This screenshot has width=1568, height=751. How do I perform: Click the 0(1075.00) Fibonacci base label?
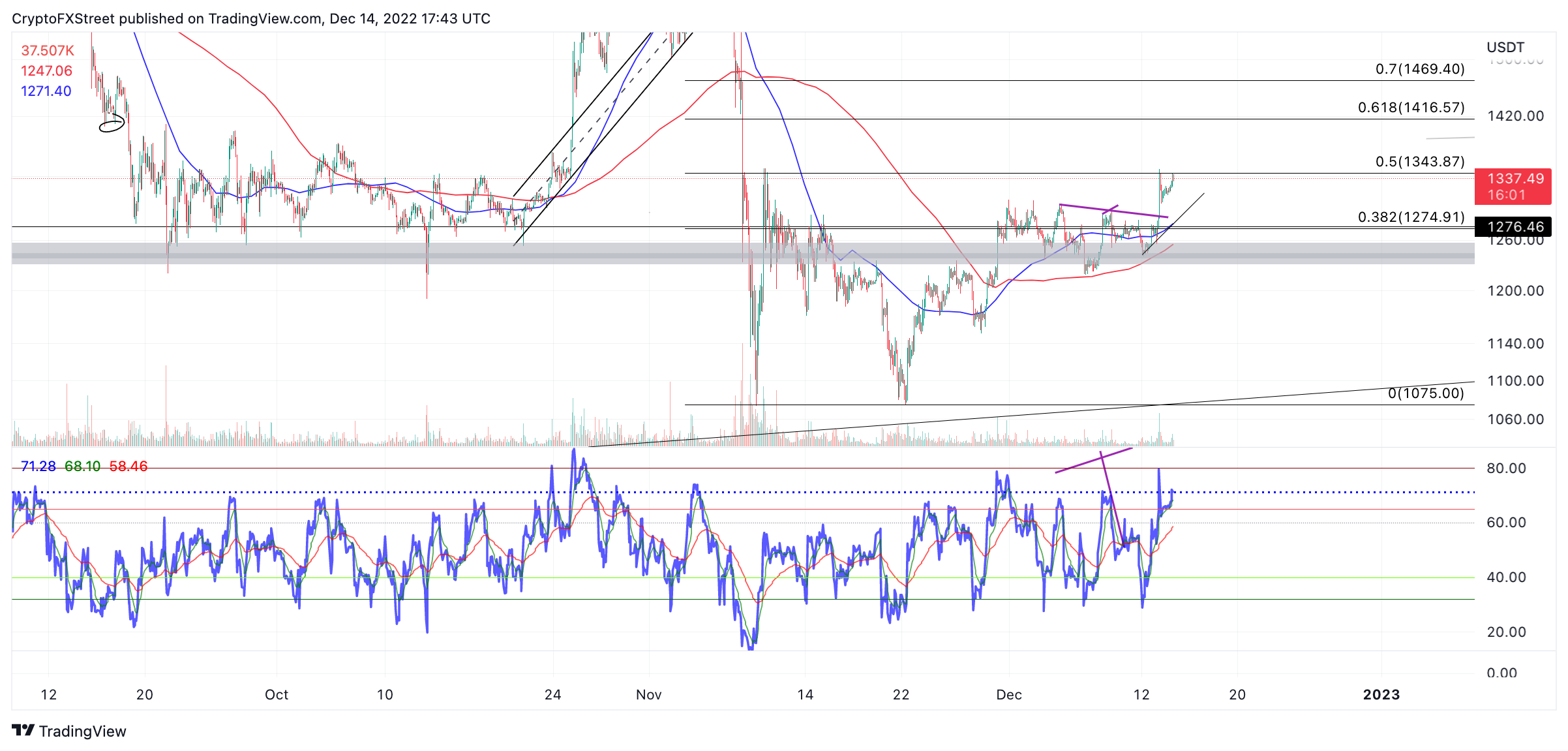(x=1425, y=393)
